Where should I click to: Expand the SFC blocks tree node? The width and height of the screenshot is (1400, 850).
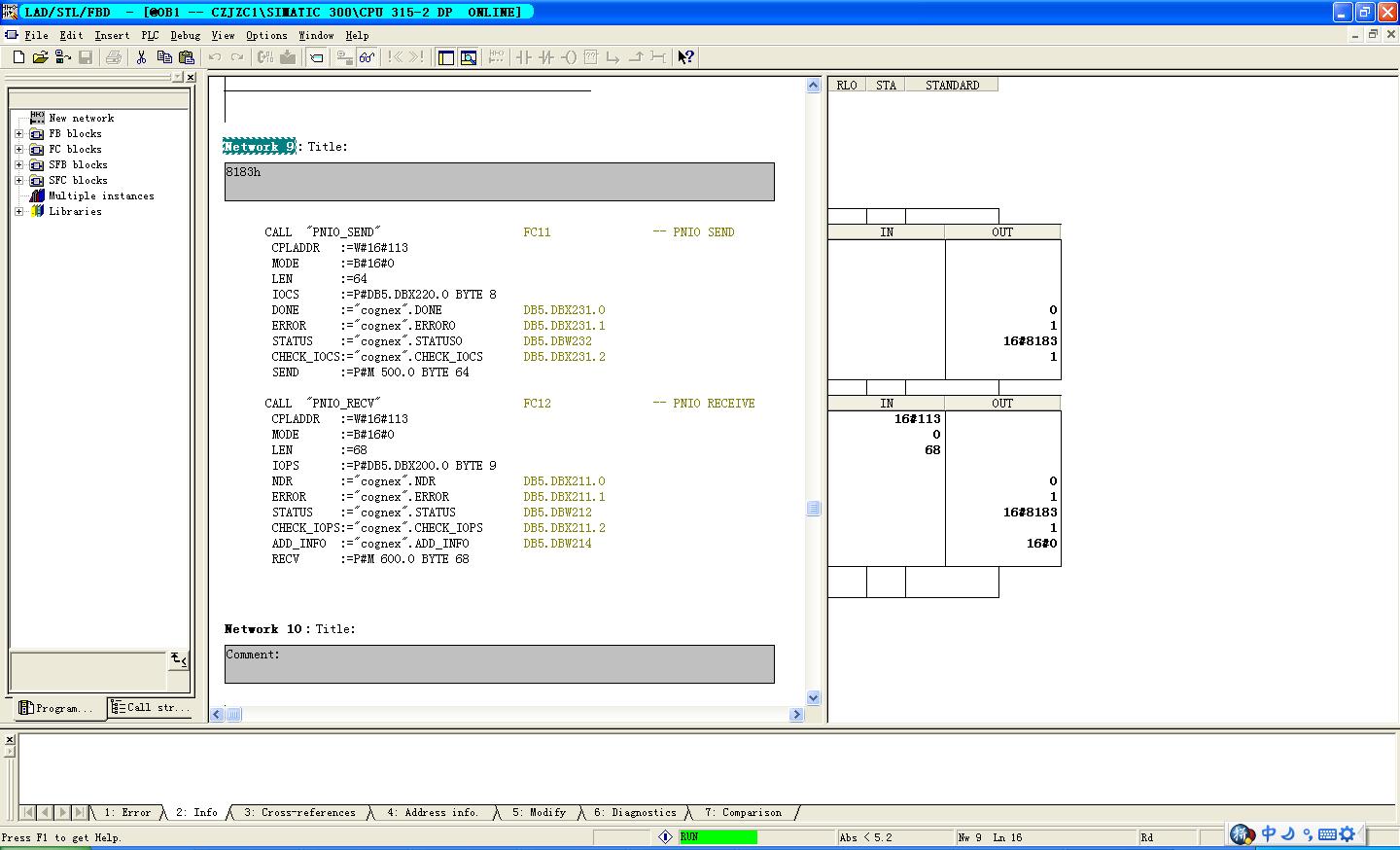(18, 180)
